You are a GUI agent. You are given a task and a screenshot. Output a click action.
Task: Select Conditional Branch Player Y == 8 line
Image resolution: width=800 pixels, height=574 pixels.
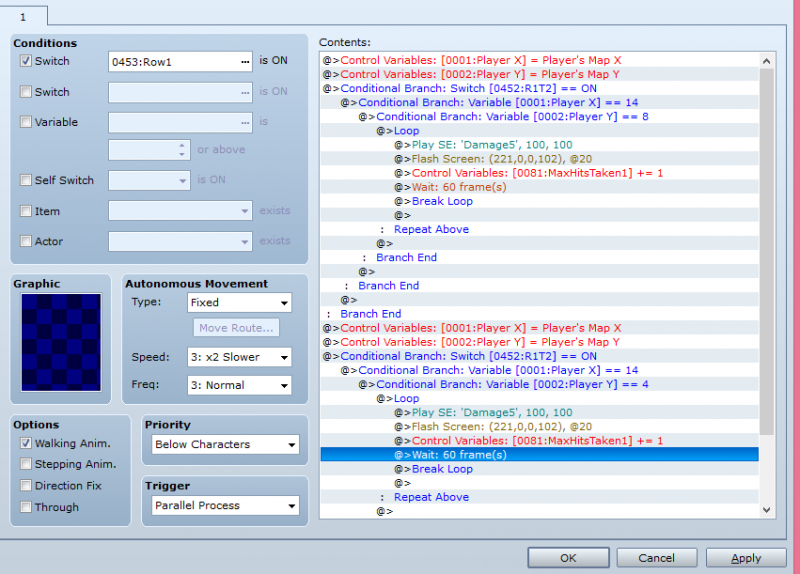click(x=540, y=117)
